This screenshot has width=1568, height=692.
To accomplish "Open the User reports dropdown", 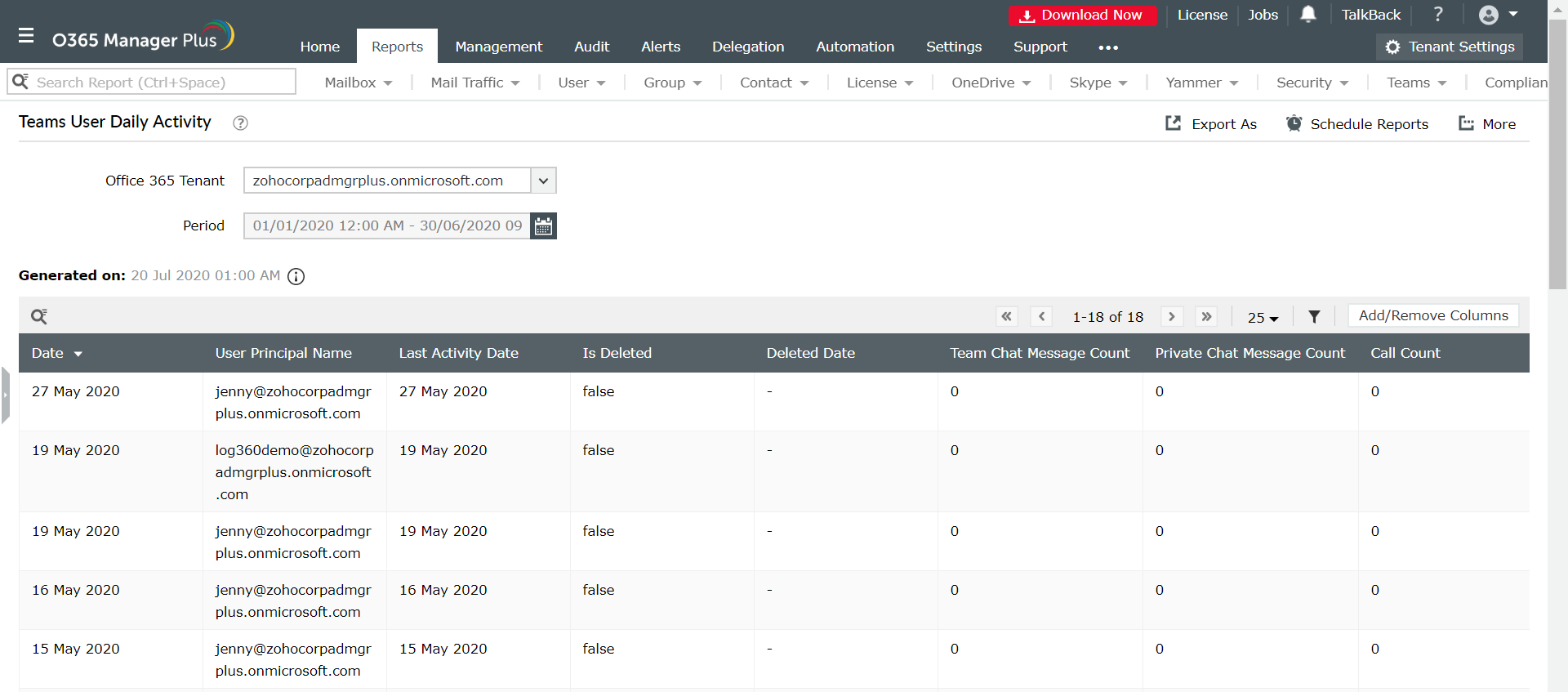I will point(581,83).
